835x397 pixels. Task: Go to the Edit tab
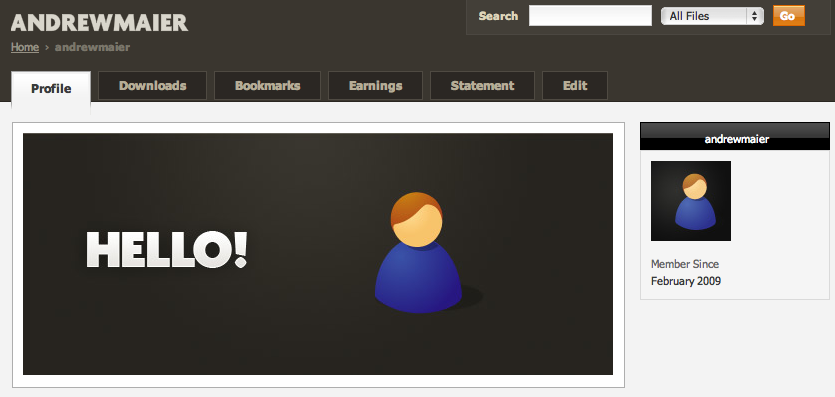tap(575, 86)
